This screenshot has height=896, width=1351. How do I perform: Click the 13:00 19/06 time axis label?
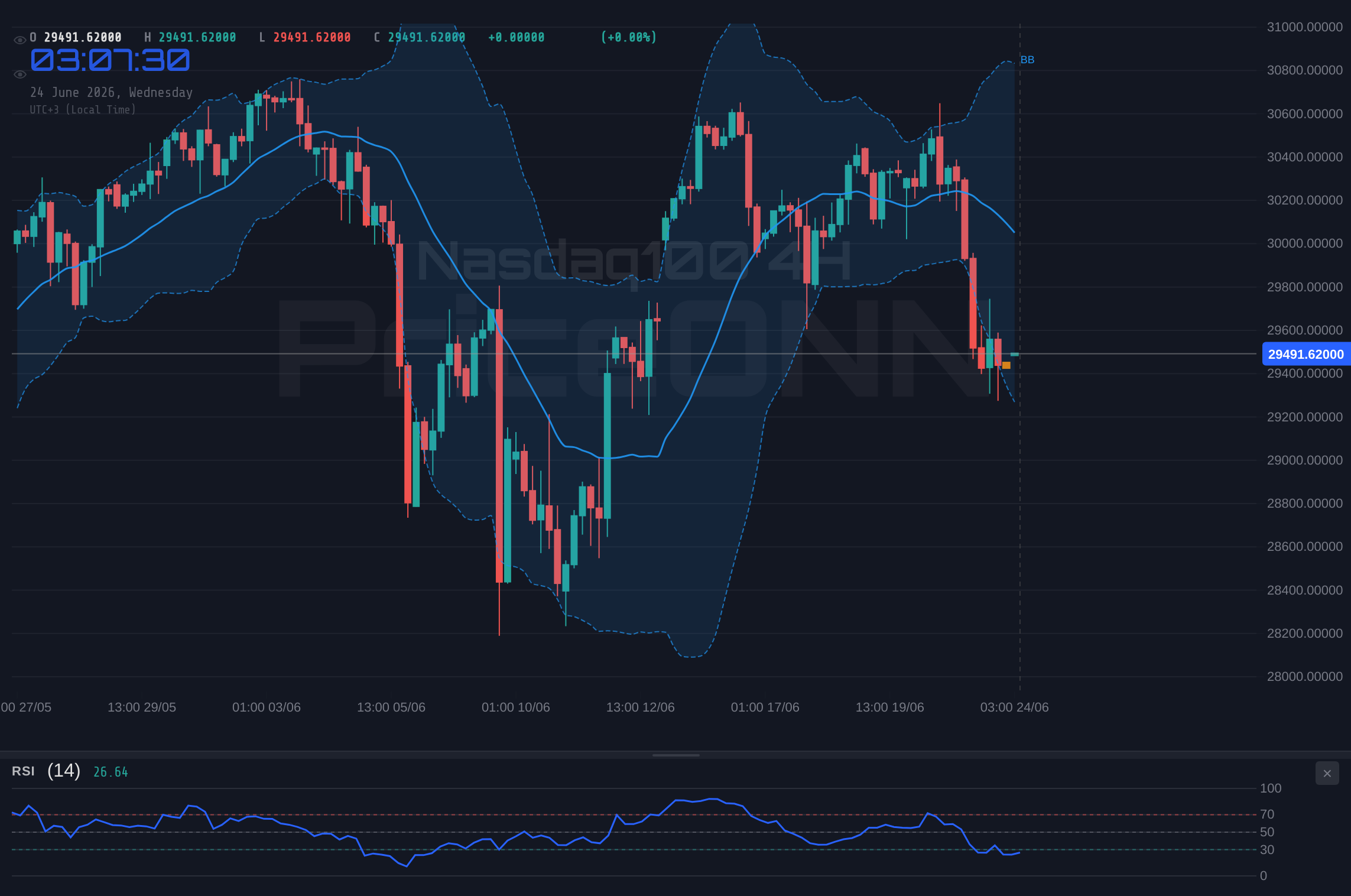(890, 707)
